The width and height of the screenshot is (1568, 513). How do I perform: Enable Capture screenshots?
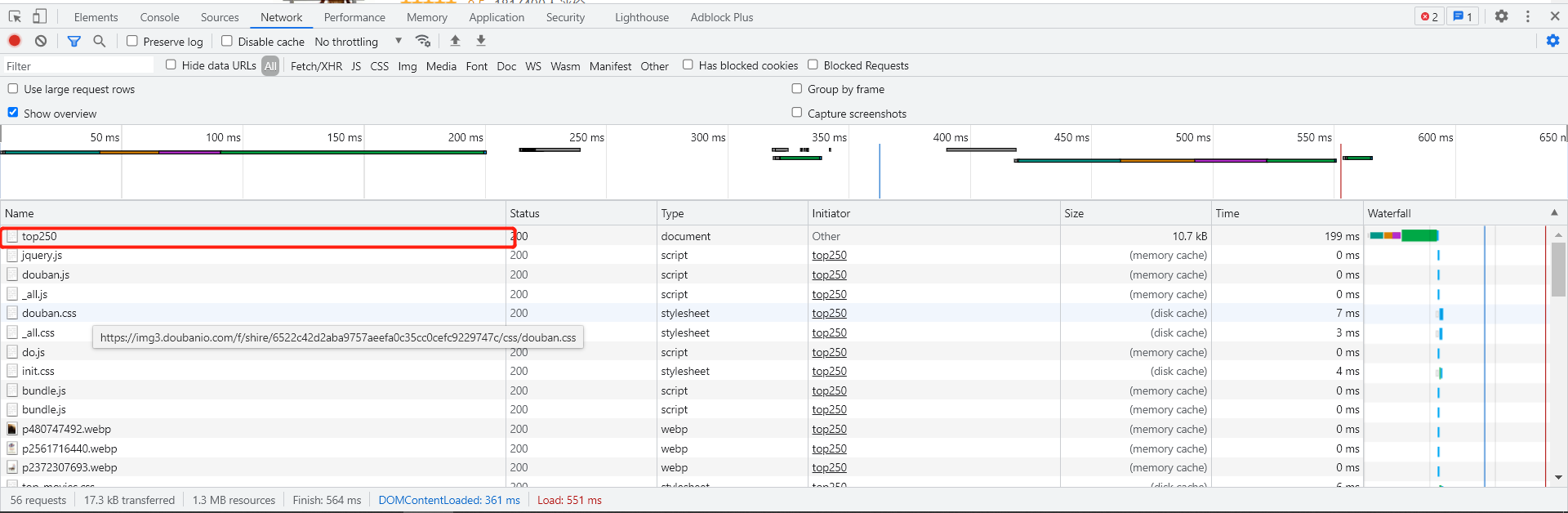pos(797,113)
